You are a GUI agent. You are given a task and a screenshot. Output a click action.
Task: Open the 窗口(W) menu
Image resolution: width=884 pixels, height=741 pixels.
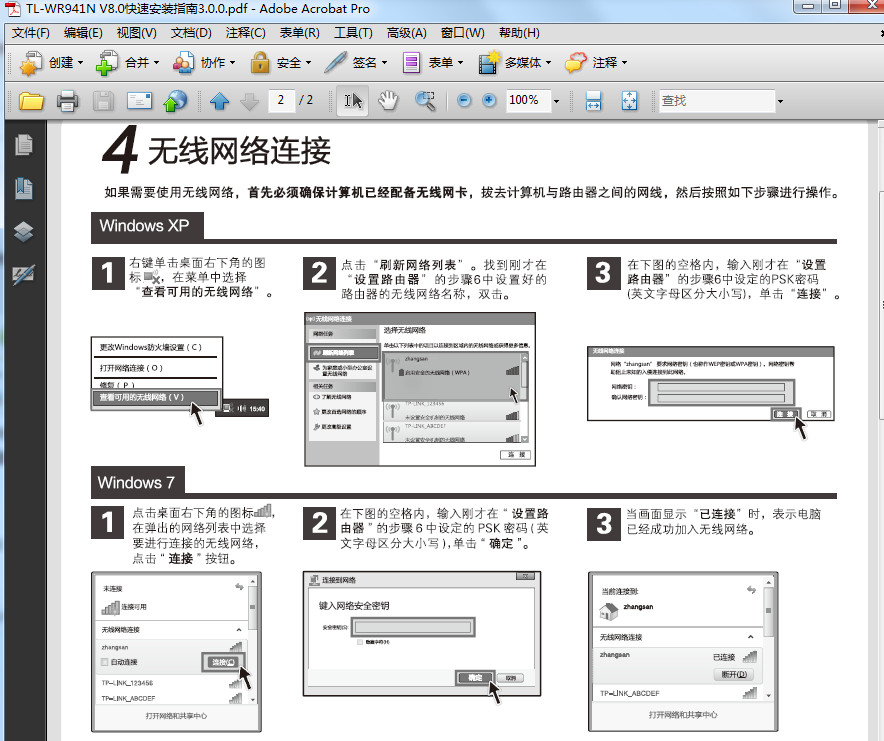462,33
